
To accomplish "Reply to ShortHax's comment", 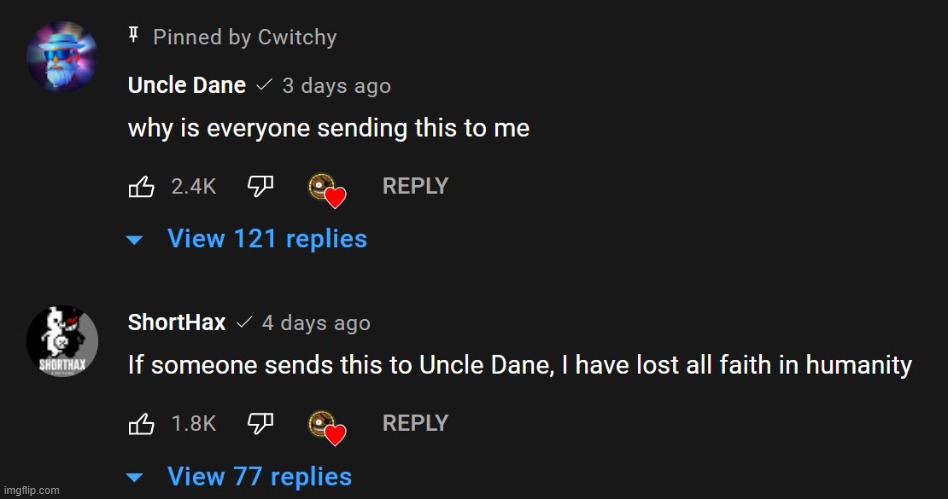I will 415,423.
